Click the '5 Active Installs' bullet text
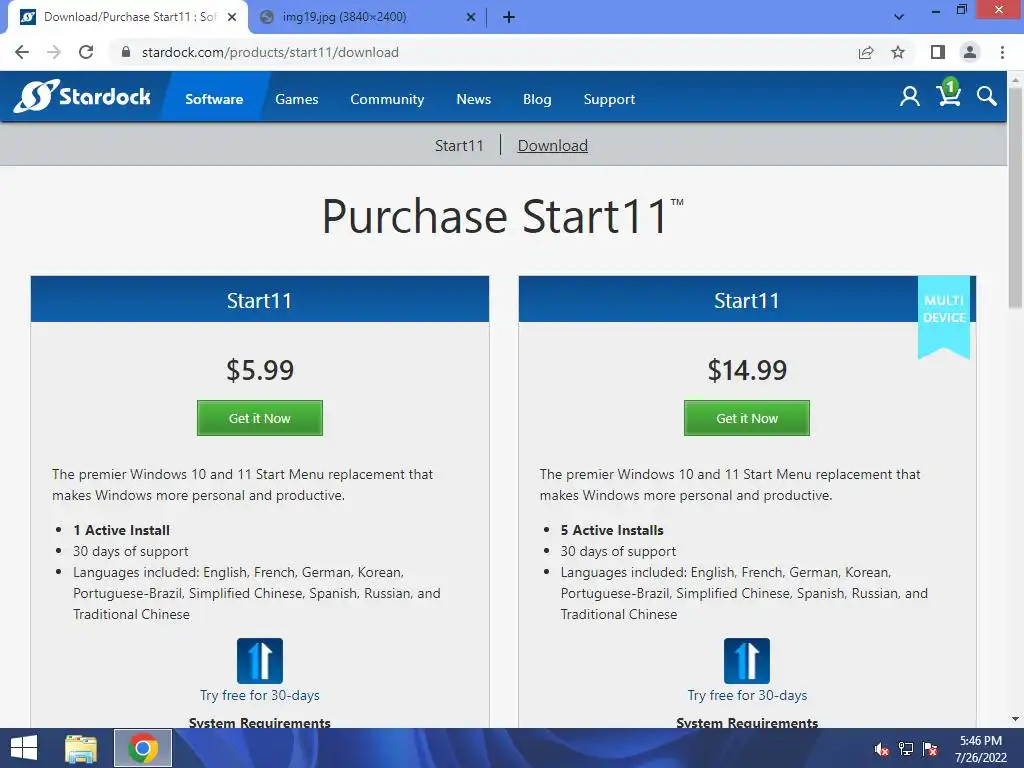 pos(612,530)
